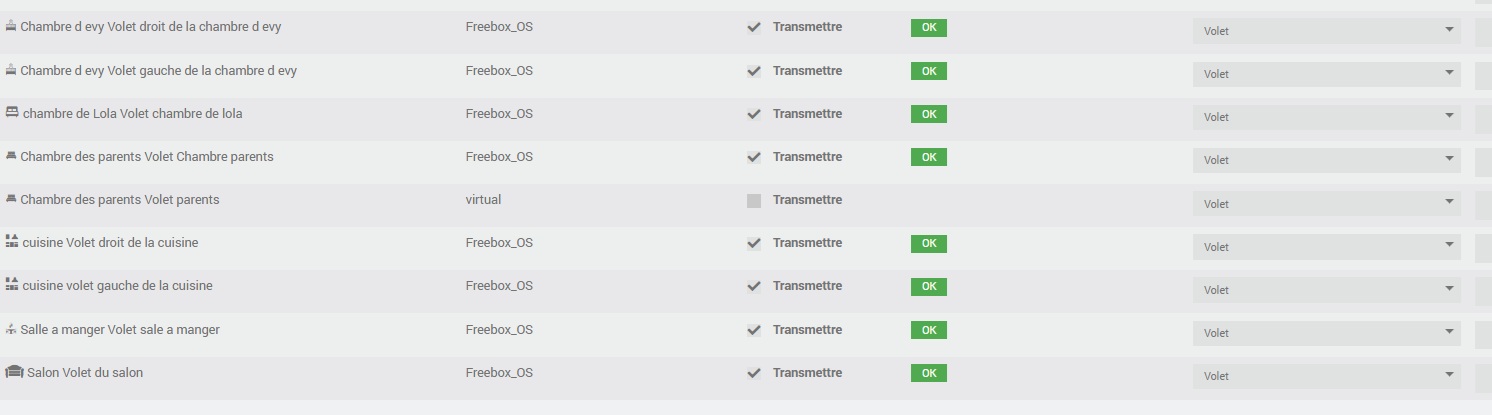Open the Volet dropdown for Volet Chambre parents
This screenshot has height=415, width=1492.
pyautogui.click(x=1326, y=160)
